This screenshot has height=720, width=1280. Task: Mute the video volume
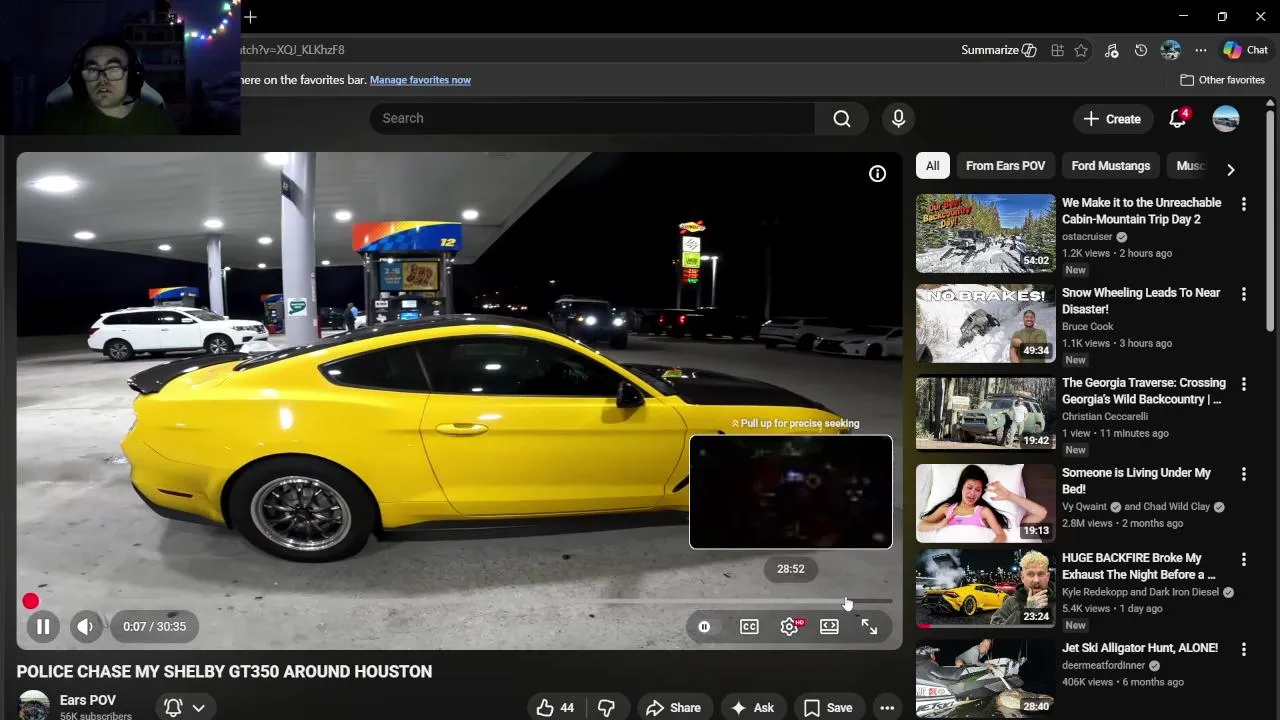tap(85, 627)
